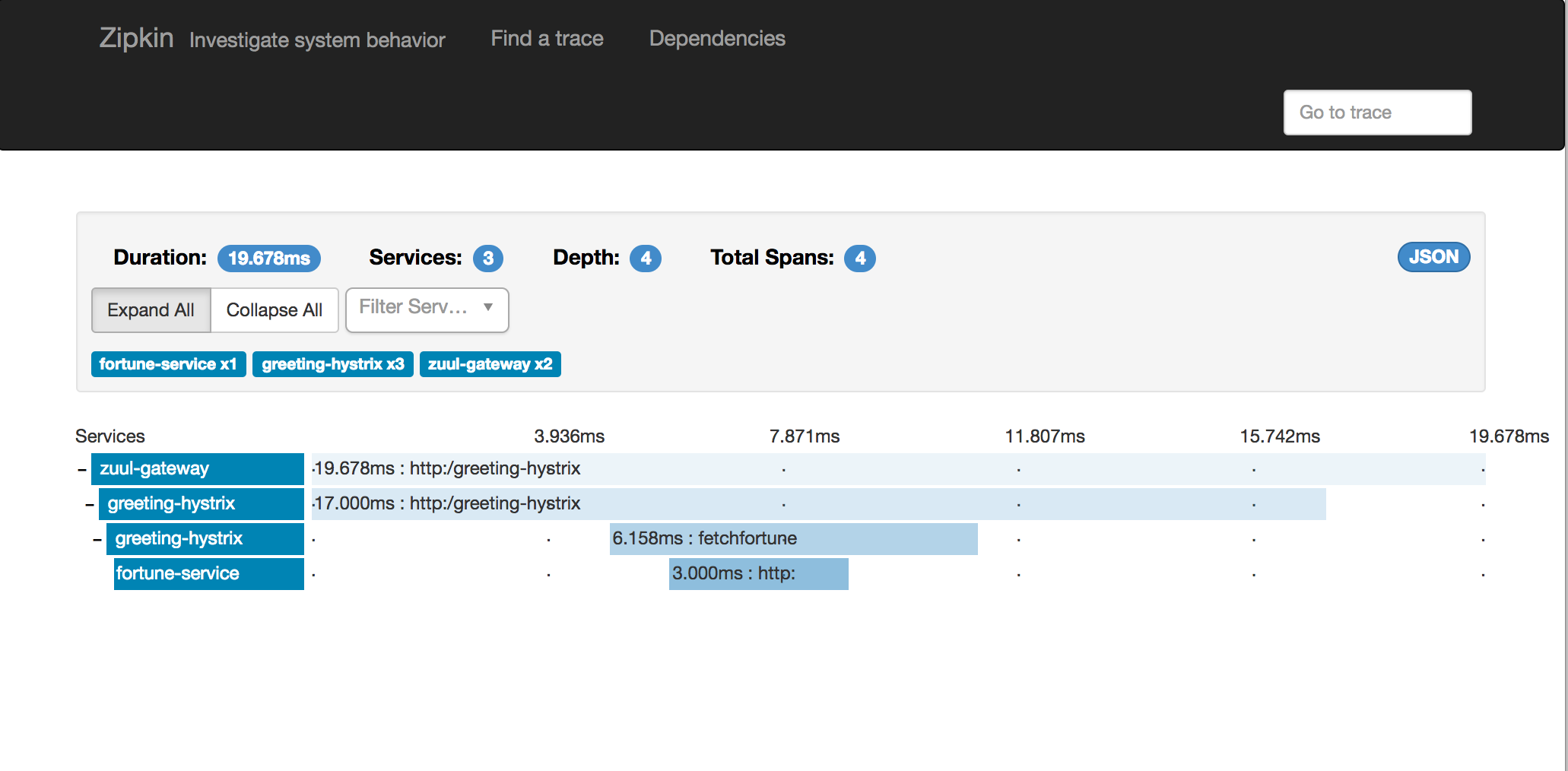The image size is (1568, 771).
Task: Click the Depth count badge 4
Action: [x=646, y=259]
